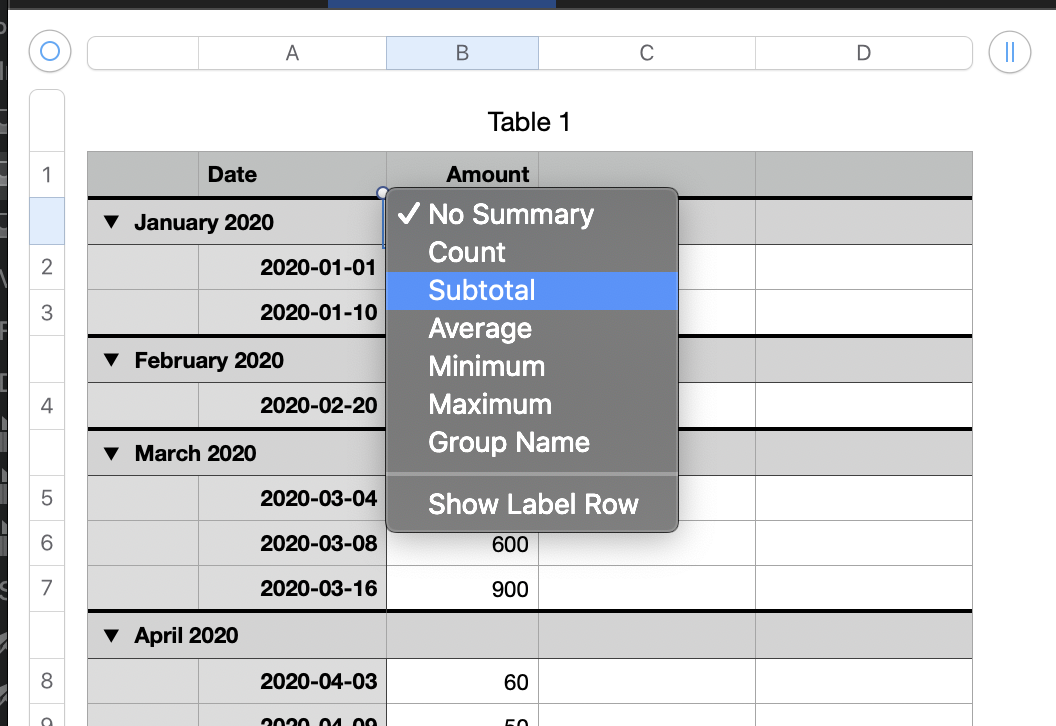Select Count in the summary menu
This screenshot has height=726, width=1056.
[467, 253]
